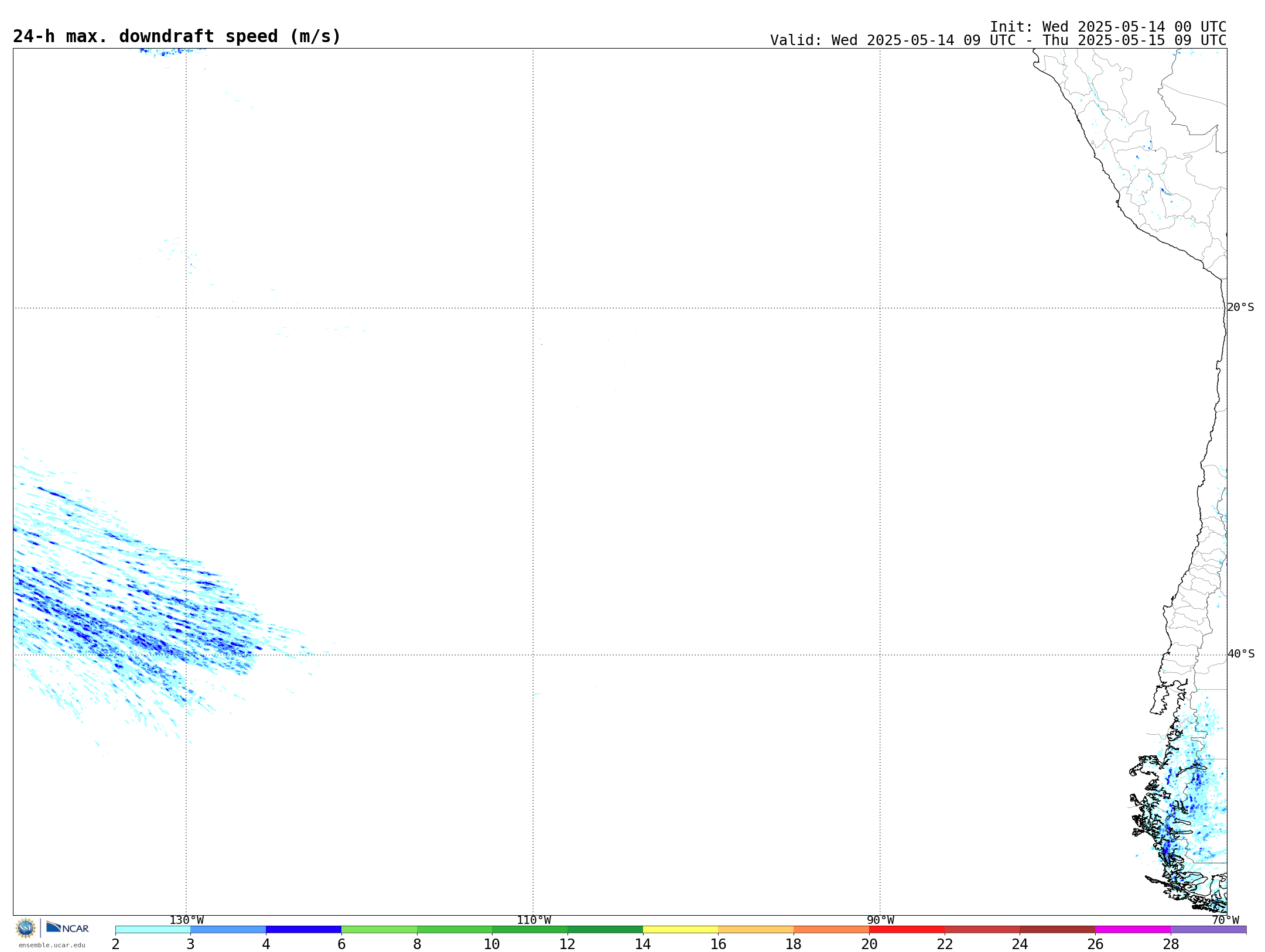
Task: Select the dark blue 4-6 colorbar swatch
Action: 304,930
